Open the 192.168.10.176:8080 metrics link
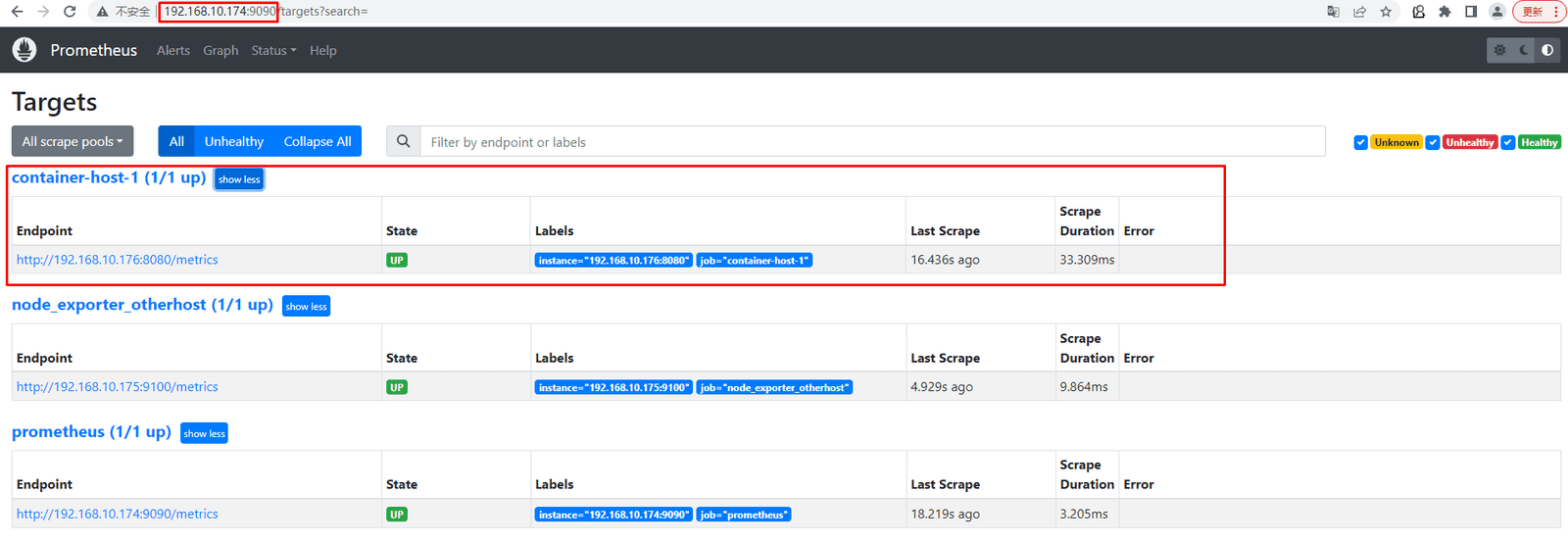This screenshot has height=542, width=1568. point(118,260)
